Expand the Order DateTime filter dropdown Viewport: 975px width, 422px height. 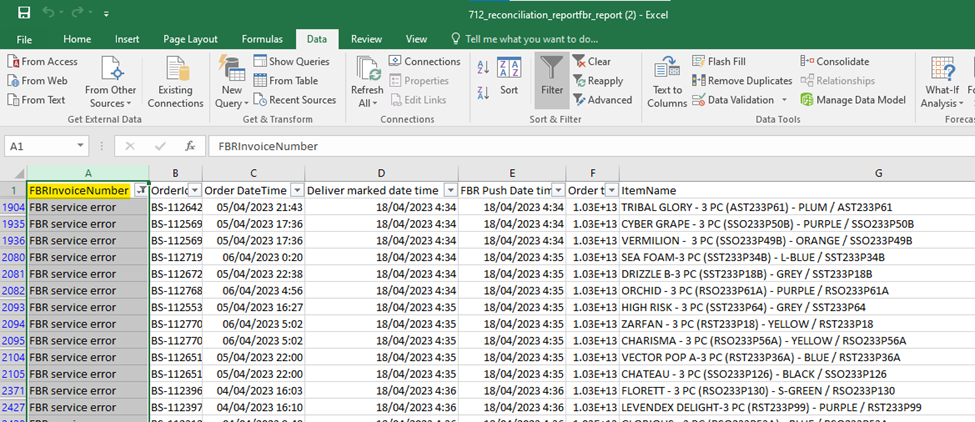295,190
